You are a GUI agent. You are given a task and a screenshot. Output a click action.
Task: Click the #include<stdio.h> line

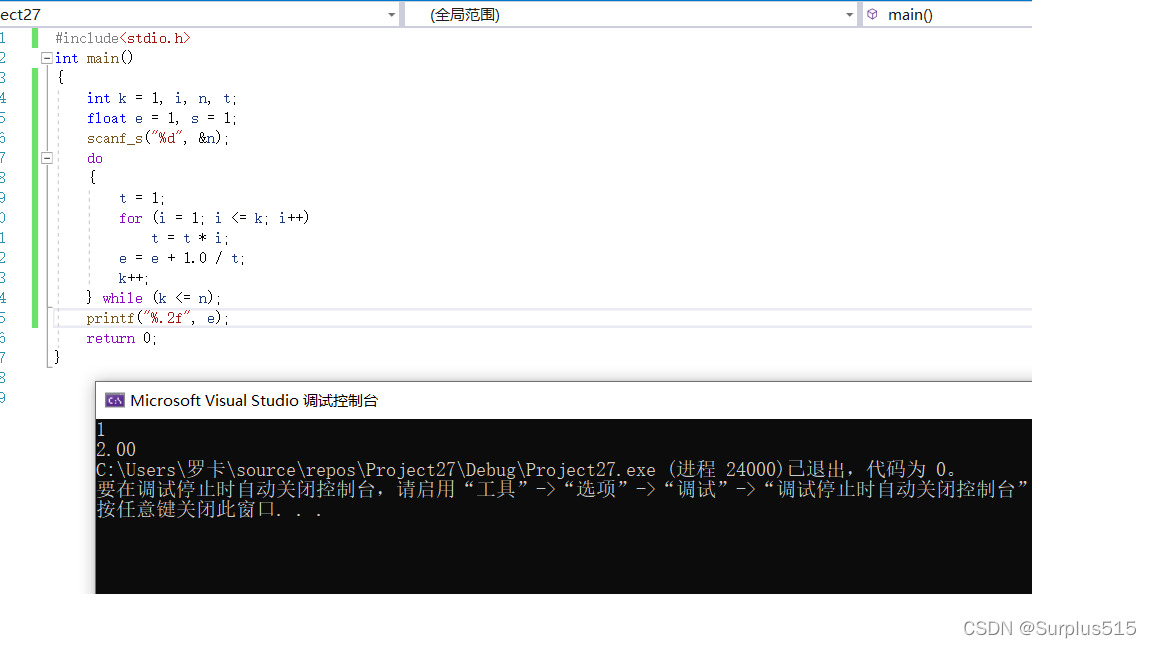point(123,38)
